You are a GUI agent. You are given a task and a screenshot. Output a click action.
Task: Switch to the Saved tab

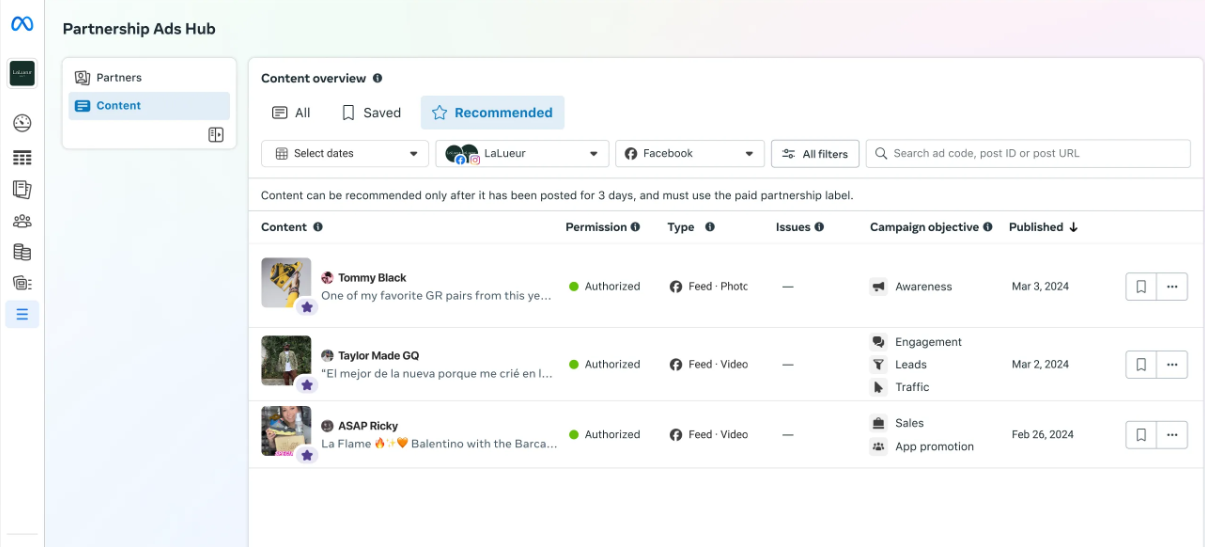click(x=371, y=113)
